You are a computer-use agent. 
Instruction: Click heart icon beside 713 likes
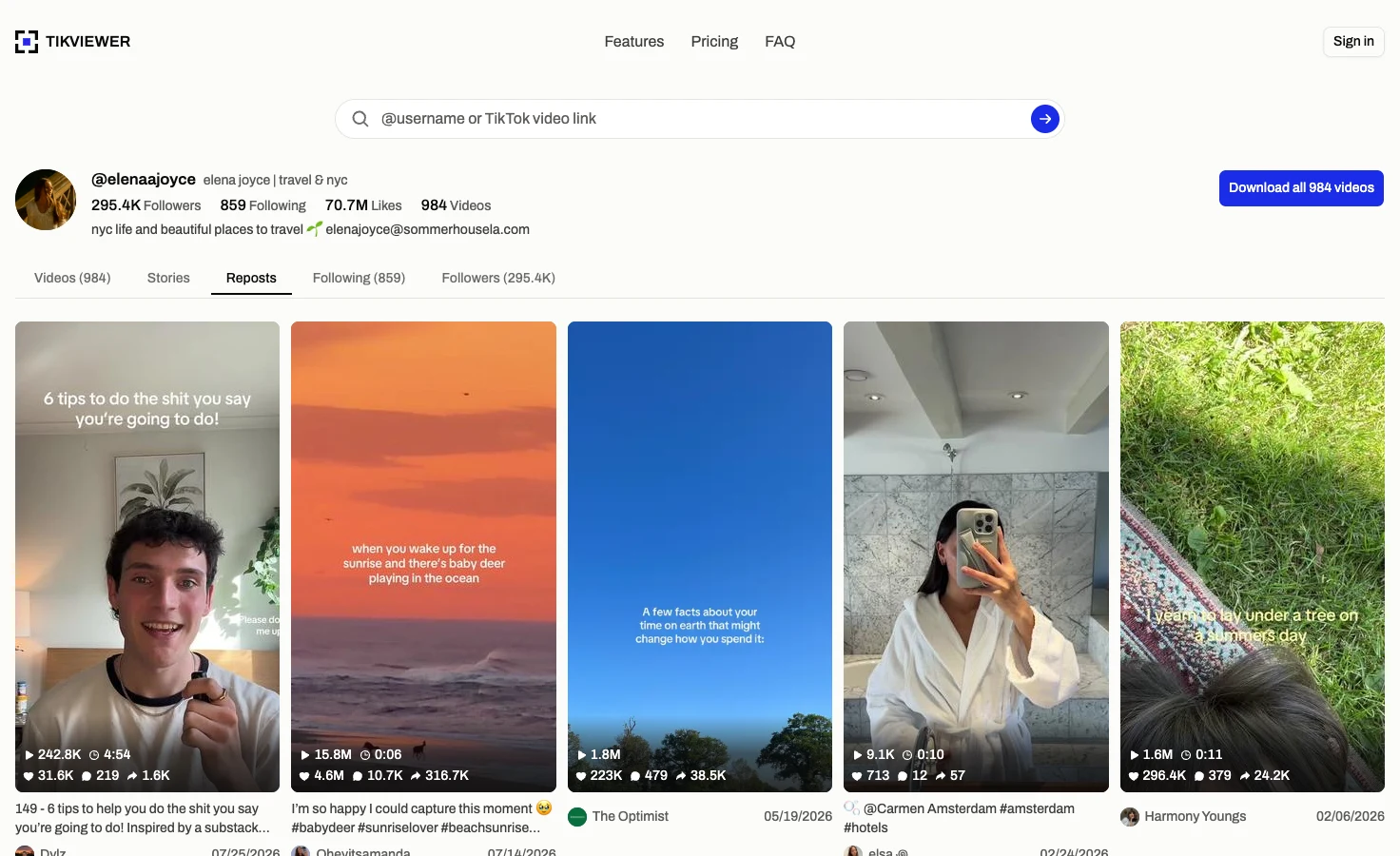857,776
